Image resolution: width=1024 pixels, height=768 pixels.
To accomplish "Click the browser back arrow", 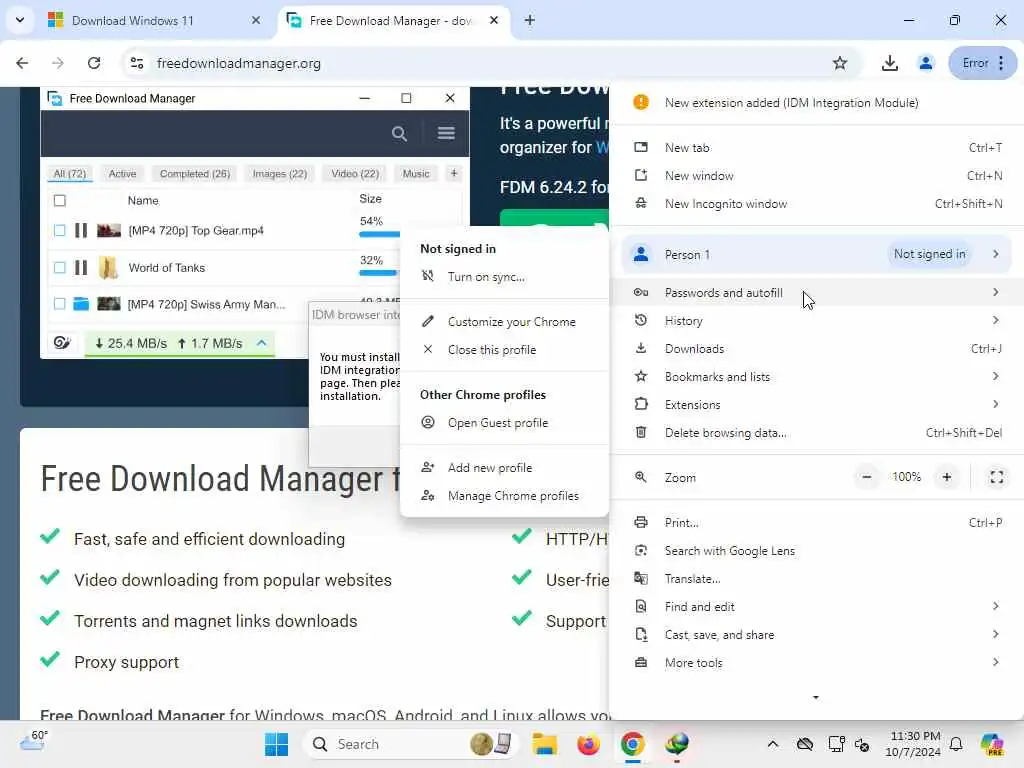I will [x=22, y=63].
